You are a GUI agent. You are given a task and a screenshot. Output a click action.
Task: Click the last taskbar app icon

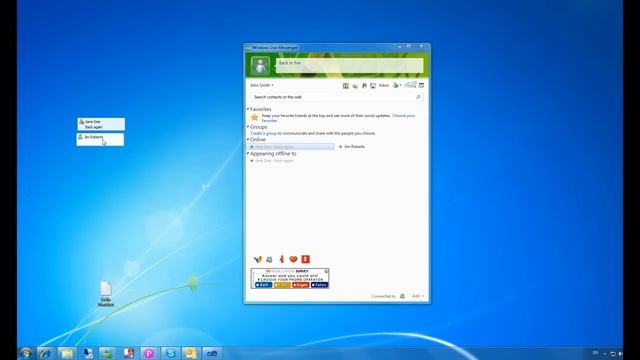click(x=212, y=353)
